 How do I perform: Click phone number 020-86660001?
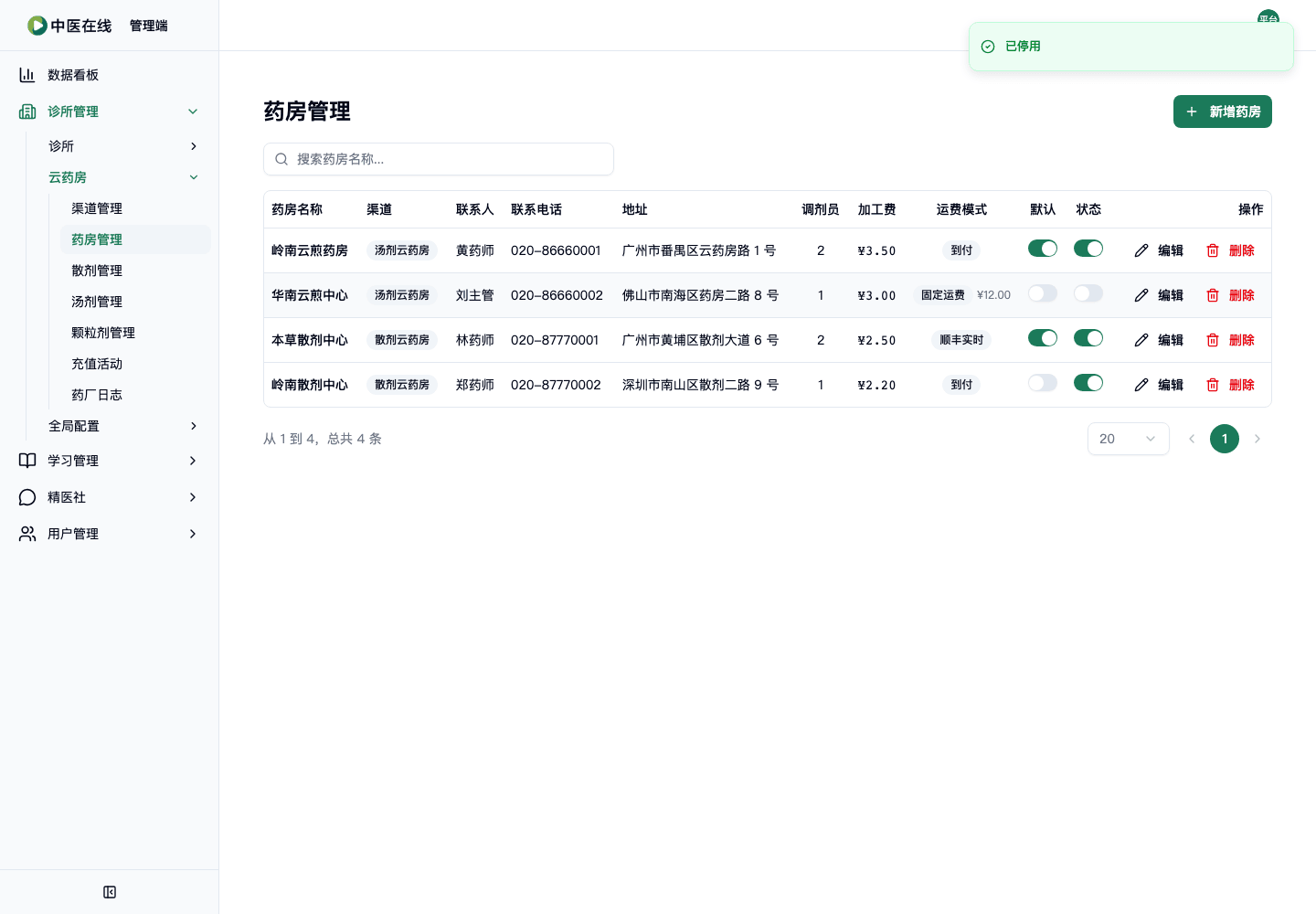pos(556,250)
